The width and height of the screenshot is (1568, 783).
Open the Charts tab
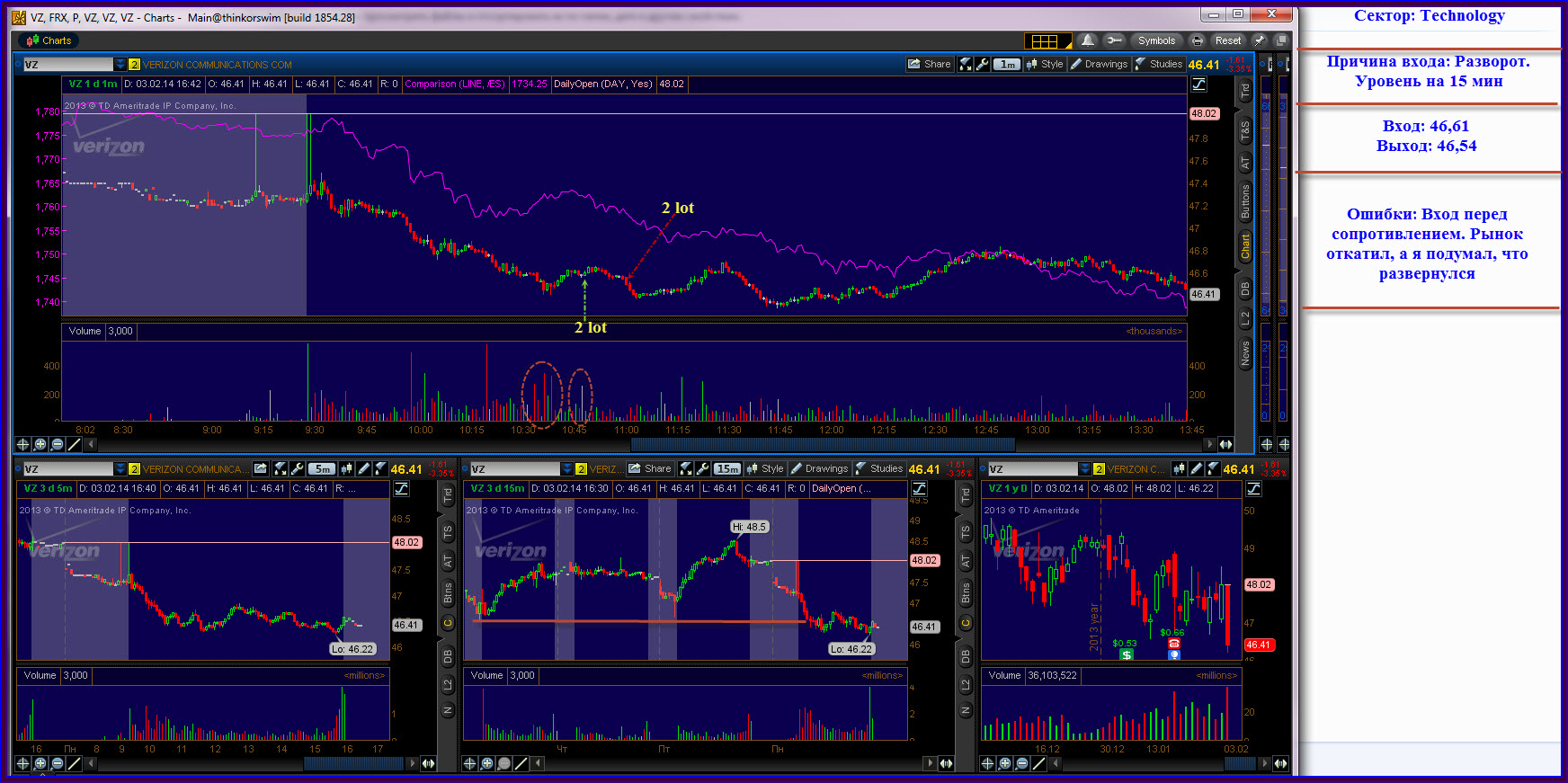[x=49, y=40]
